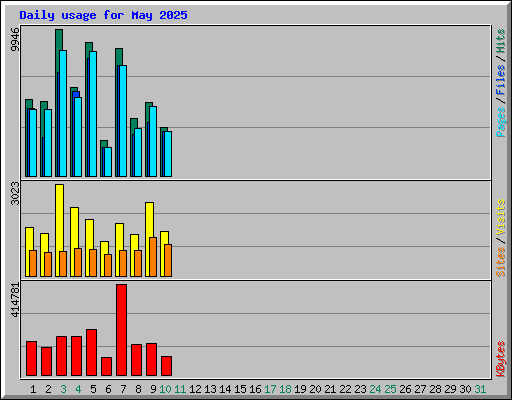Select green day 3 on the x-axis
The height and width of the screenshot is (400, 512).
[63, 389]
